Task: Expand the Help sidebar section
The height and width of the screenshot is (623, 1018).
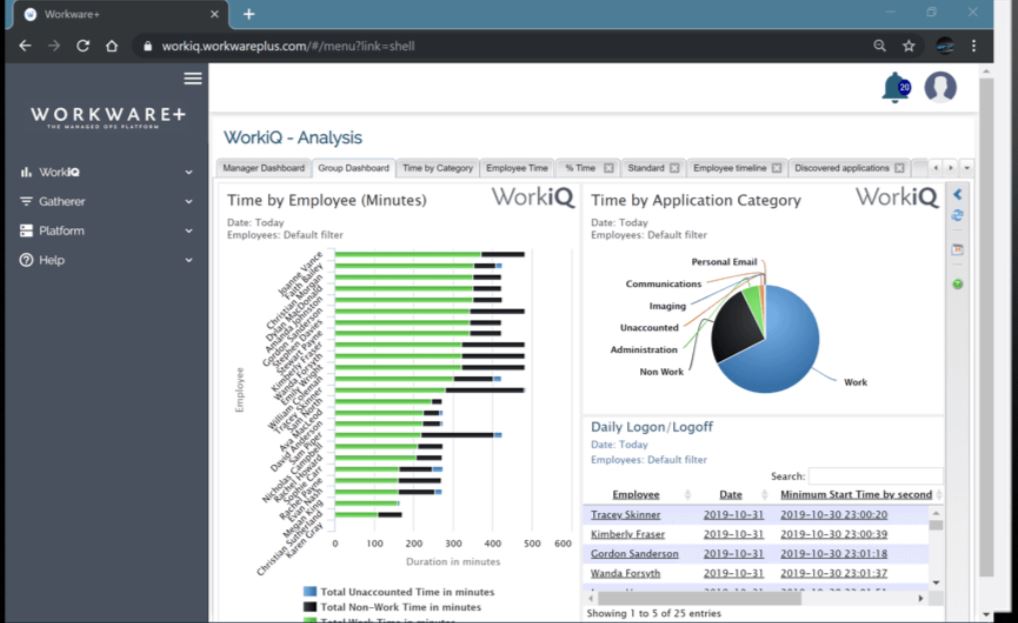Action: click(189, 260)
